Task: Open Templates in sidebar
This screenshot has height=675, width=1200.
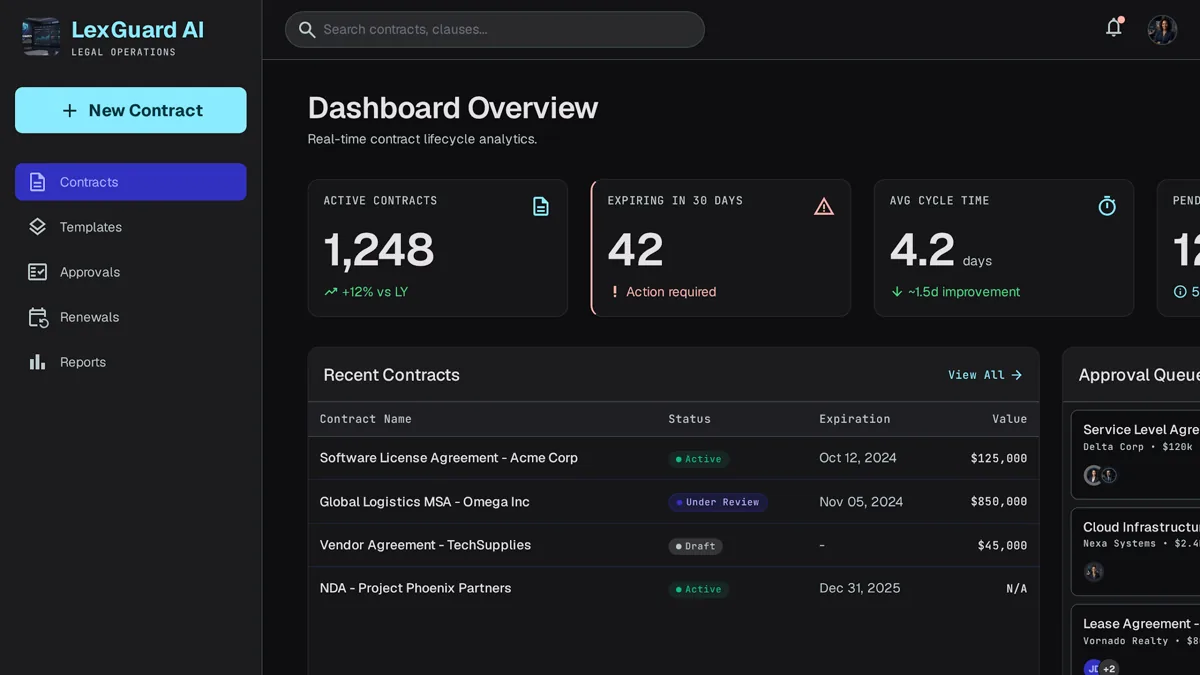Action: pos(131,227)
